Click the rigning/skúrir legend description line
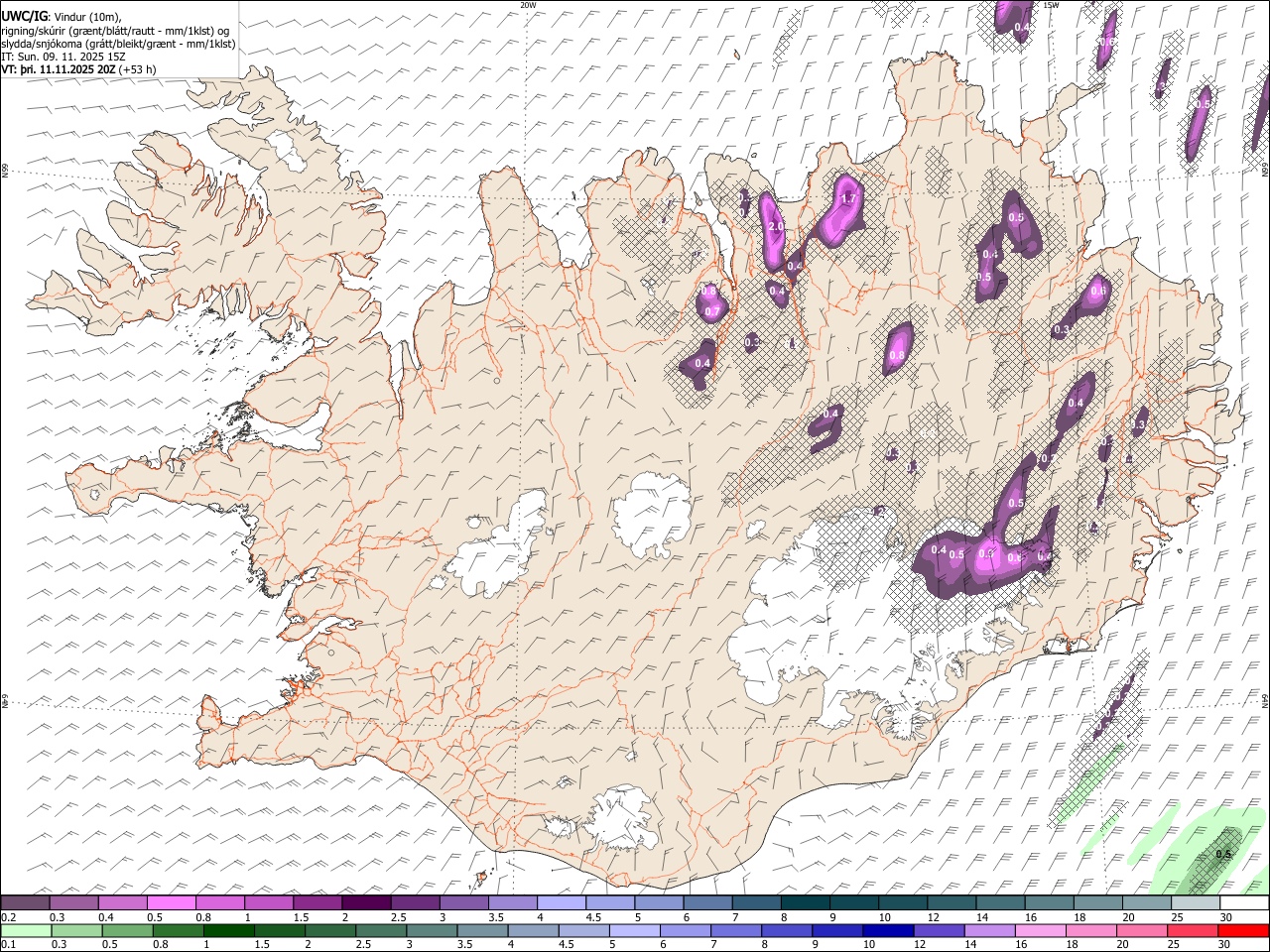This screenshot has height=952, width=1270. coord(115,30)
